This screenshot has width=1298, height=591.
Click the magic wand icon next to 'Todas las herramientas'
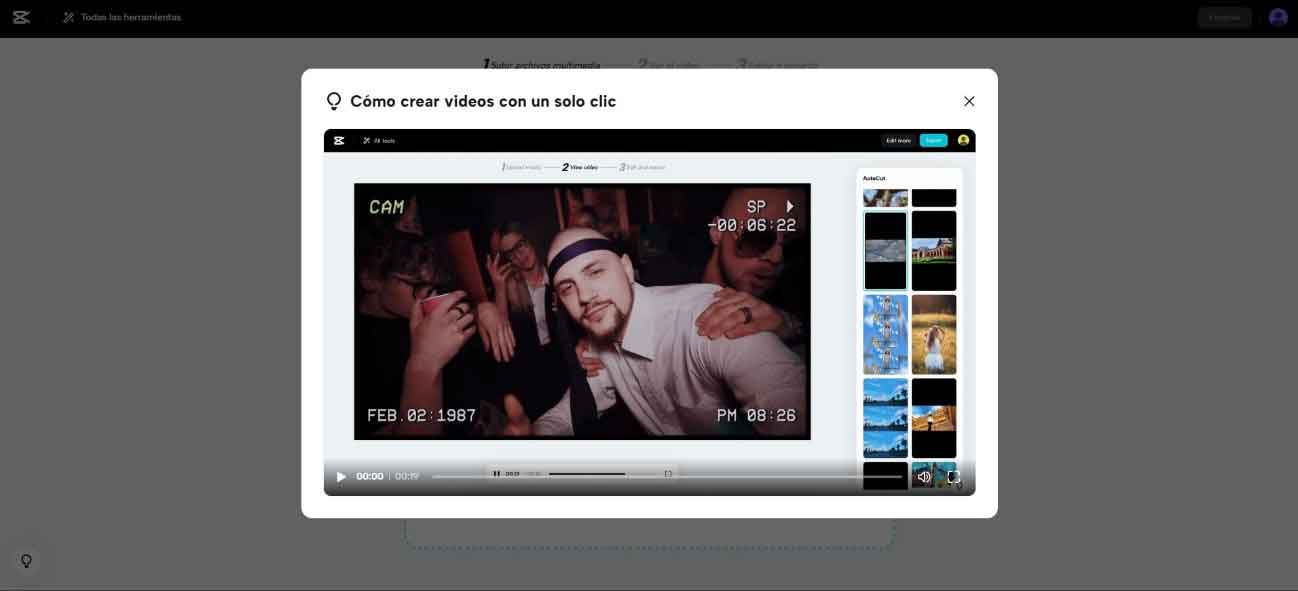click(x=69, y=17)
